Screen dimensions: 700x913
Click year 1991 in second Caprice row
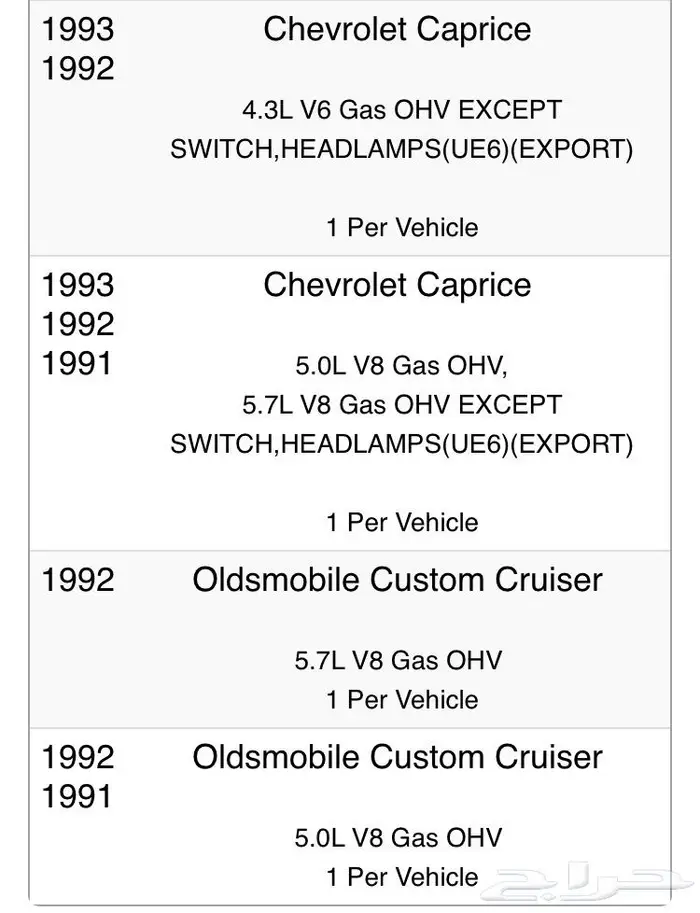[x=77, y=364]
